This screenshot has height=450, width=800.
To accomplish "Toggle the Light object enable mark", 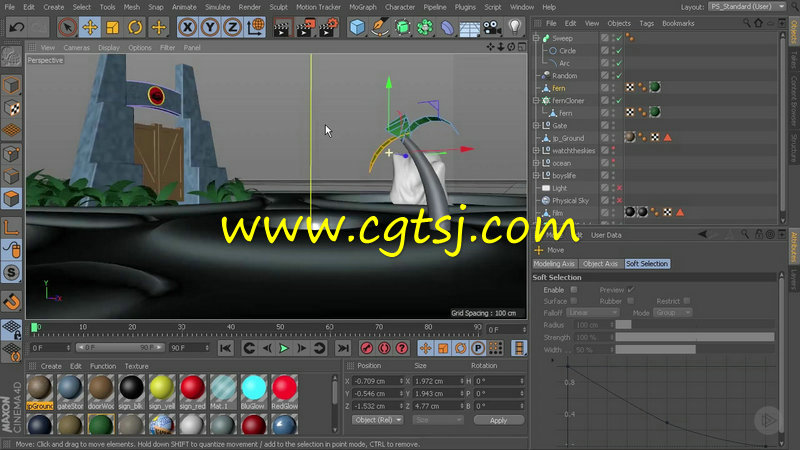I will point(619,188).
